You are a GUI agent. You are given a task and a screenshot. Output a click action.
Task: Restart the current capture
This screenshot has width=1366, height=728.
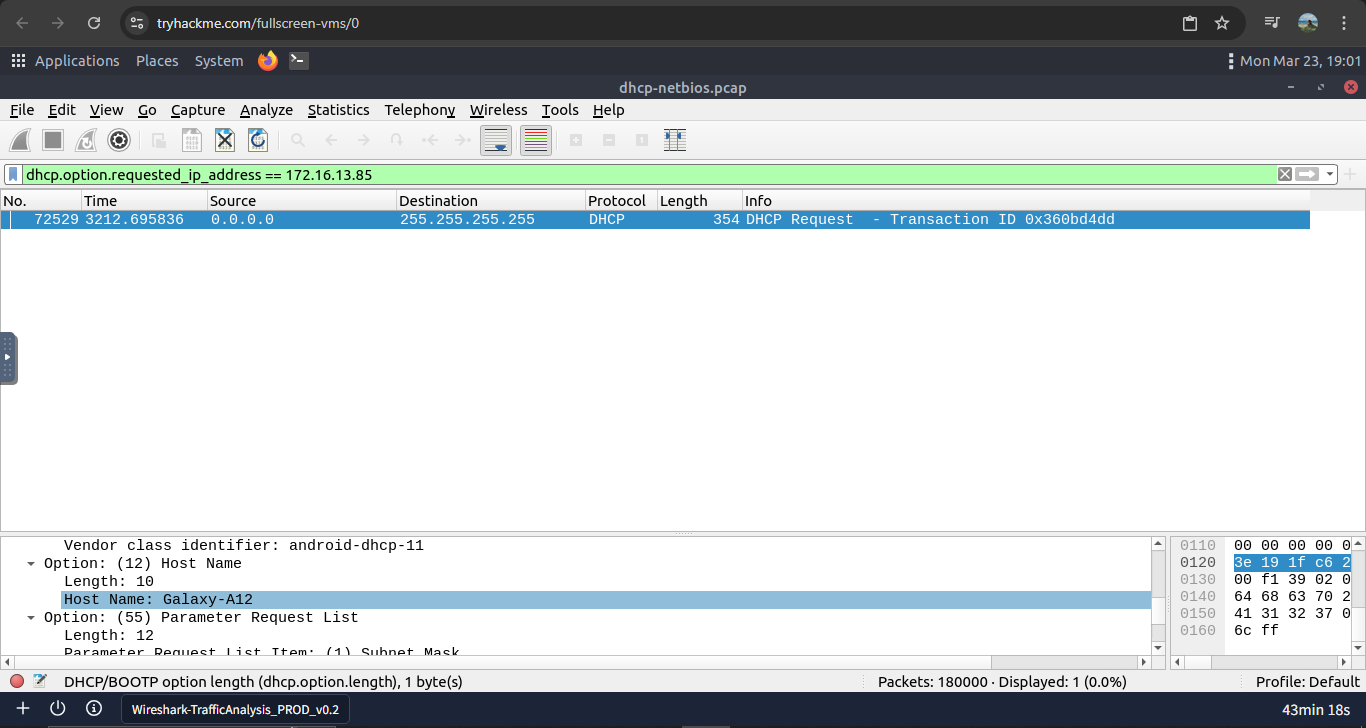[x=86, y=141]
